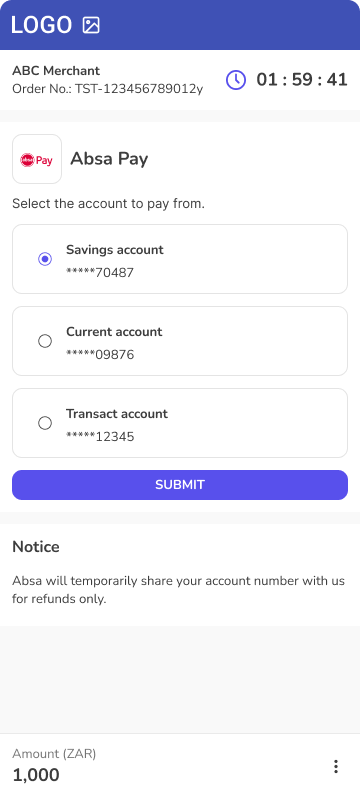Click the Order No. TST-123456789012y text
This screenshot has width=360, height=800.
coord(108,89)
